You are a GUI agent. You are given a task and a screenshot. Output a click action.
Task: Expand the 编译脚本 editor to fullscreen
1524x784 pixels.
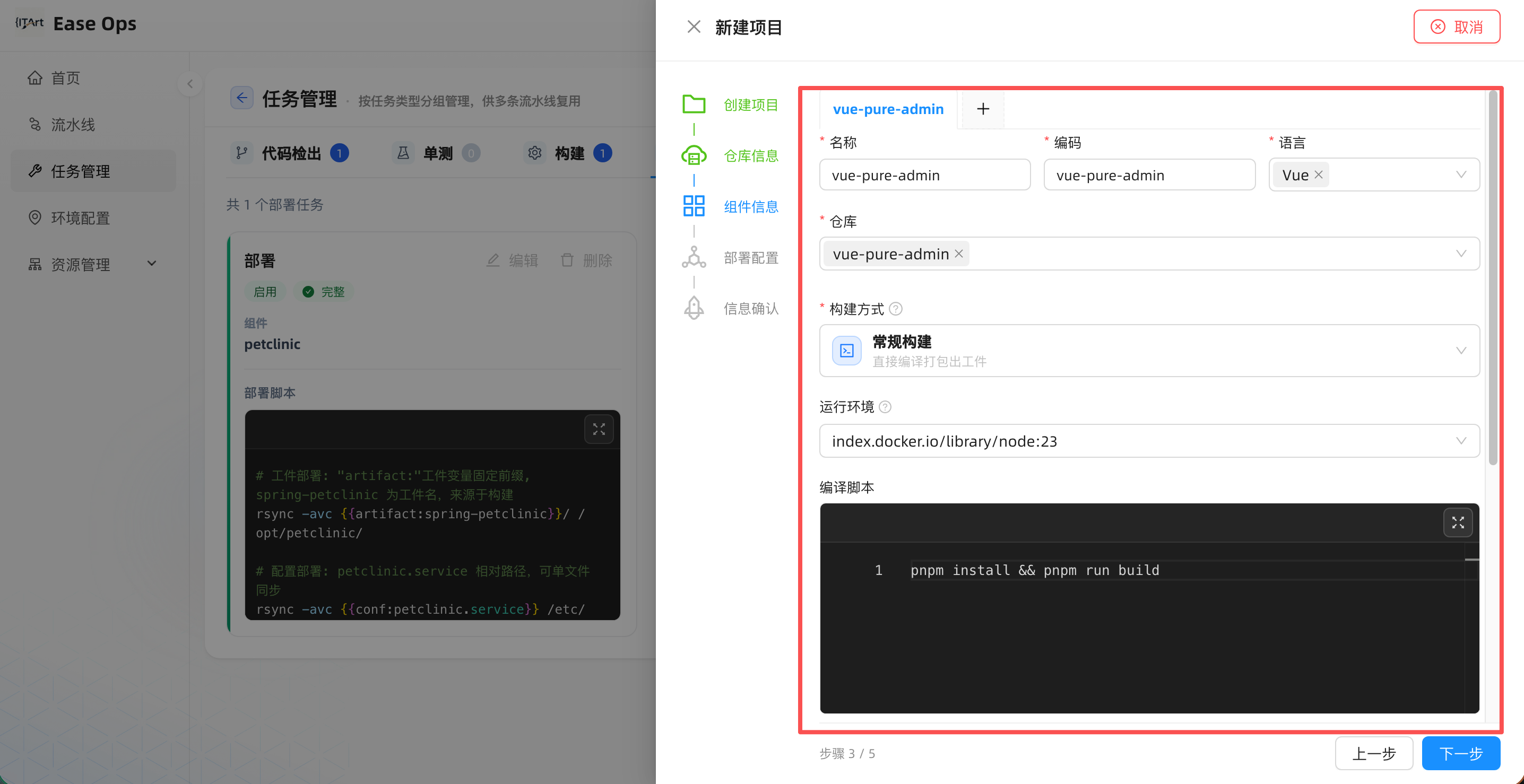1458,522
